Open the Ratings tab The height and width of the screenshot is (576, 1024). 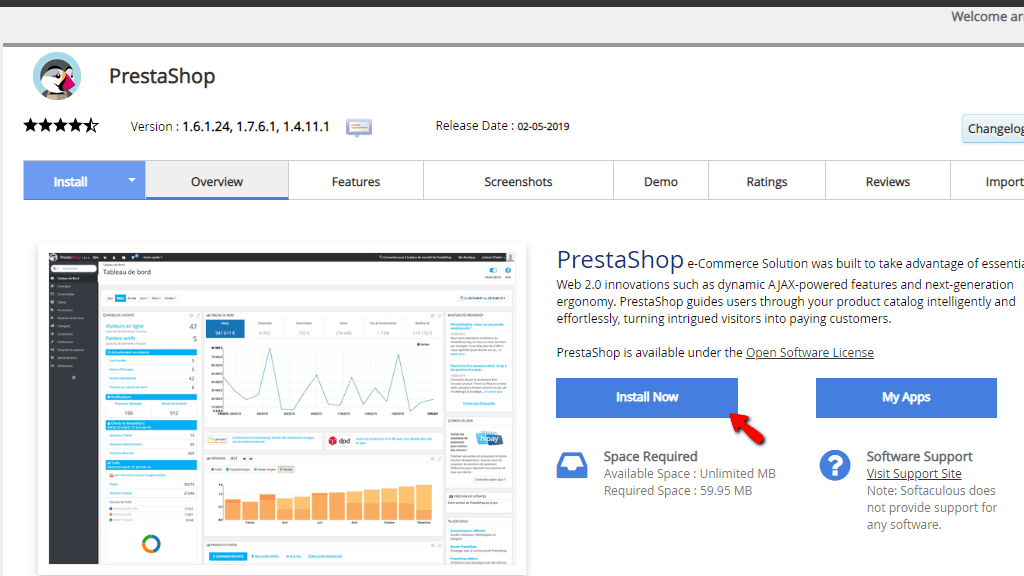click(x=767, y=181)
